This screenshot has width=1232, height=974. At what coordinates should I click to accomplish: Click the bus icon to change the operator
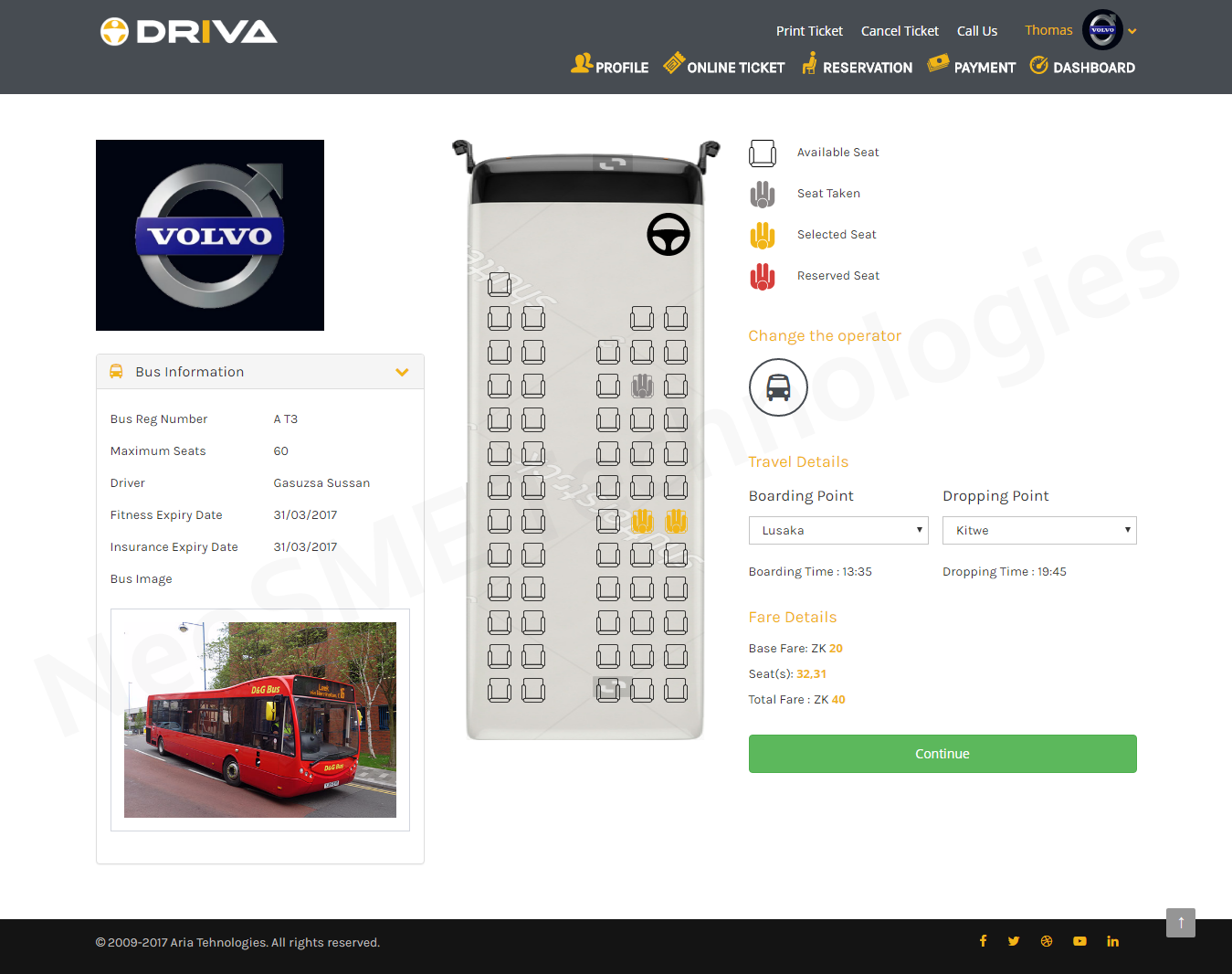point(778,387)
